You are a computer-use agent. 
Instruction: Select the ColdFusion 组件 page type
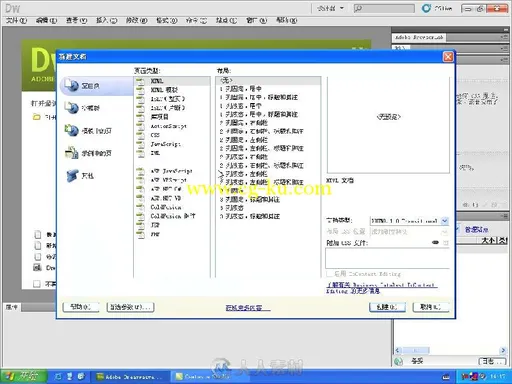coord(173,216)
